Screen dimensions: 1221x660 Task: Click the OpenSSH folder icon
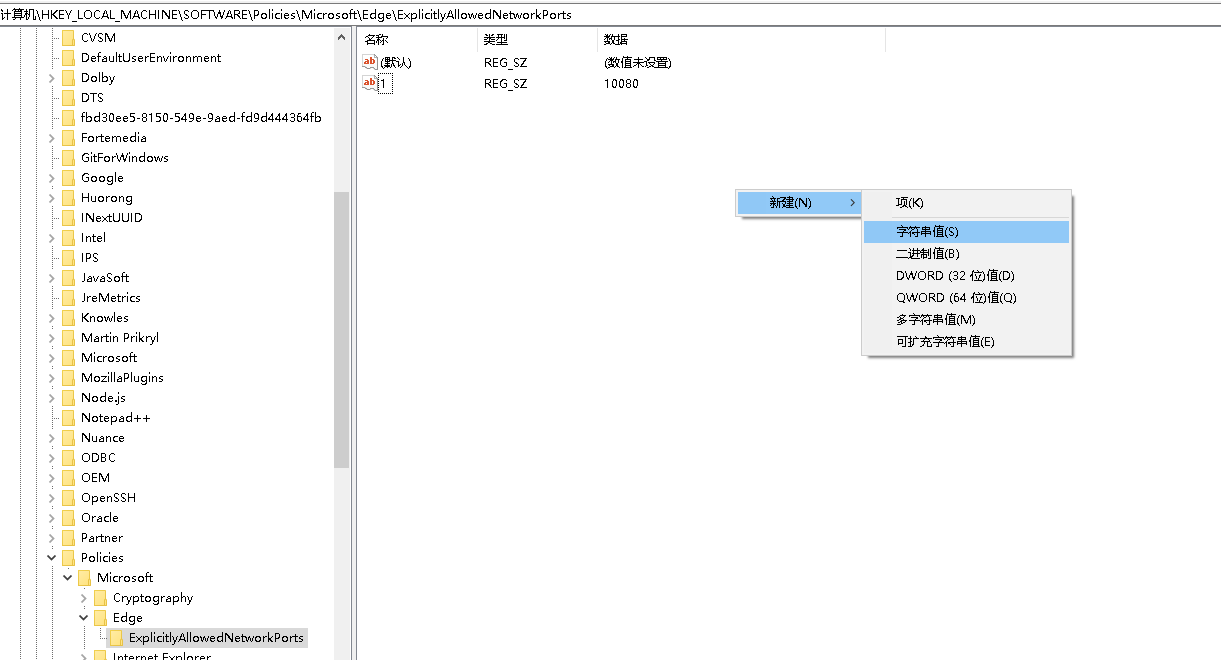66,497
